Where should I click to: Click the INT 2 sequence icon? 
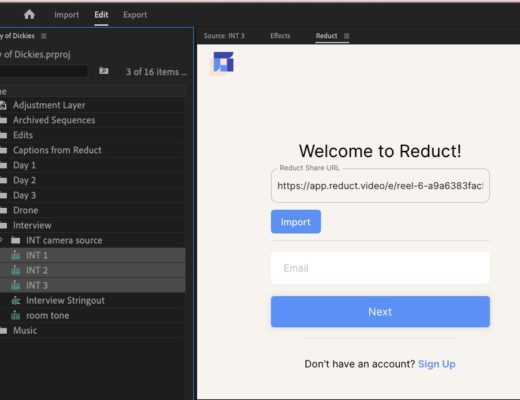coord(16,270)
